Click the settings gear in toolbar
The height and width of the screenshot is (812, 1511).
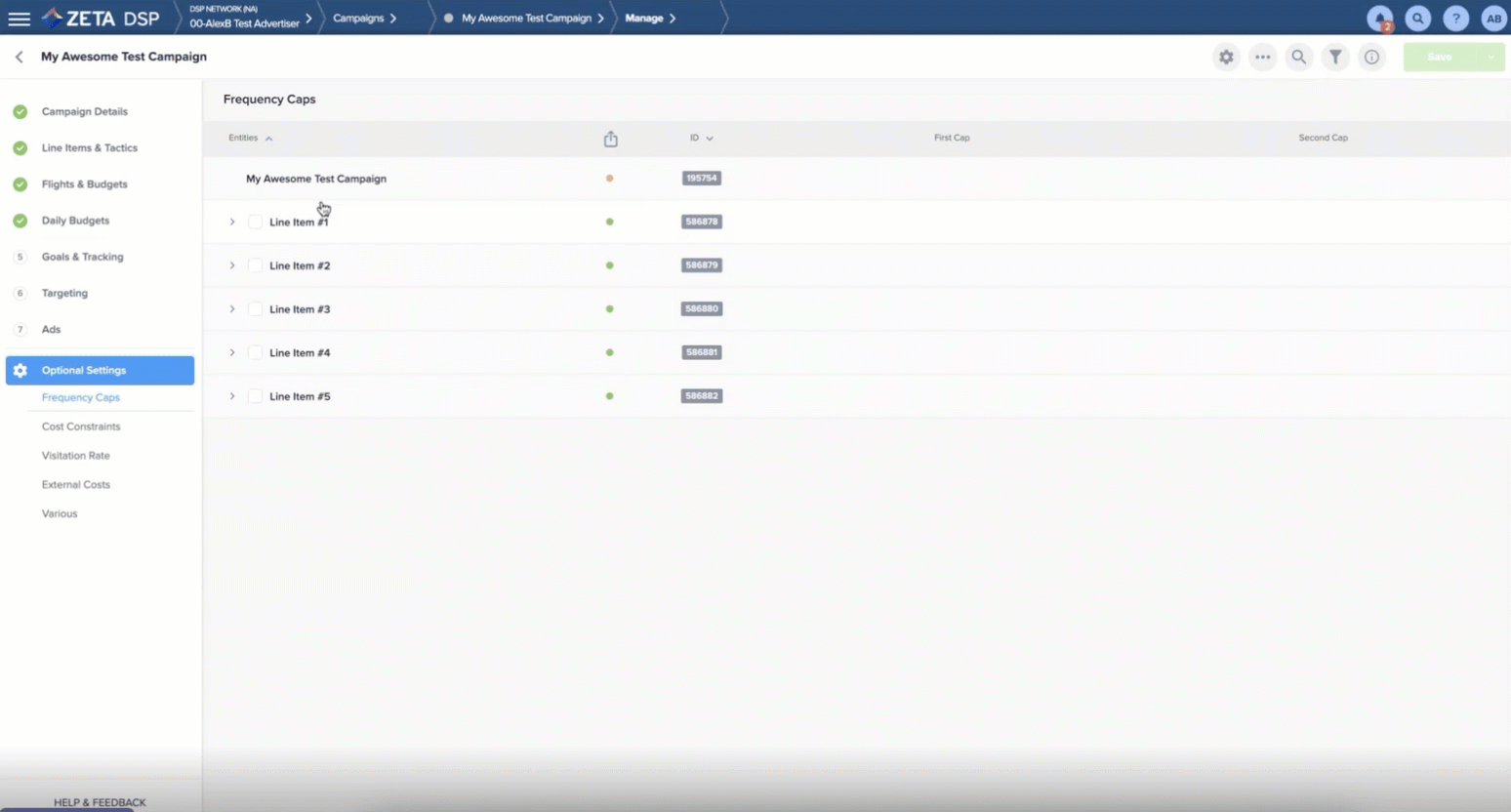pyautogui.click(x=1226, y=58)
